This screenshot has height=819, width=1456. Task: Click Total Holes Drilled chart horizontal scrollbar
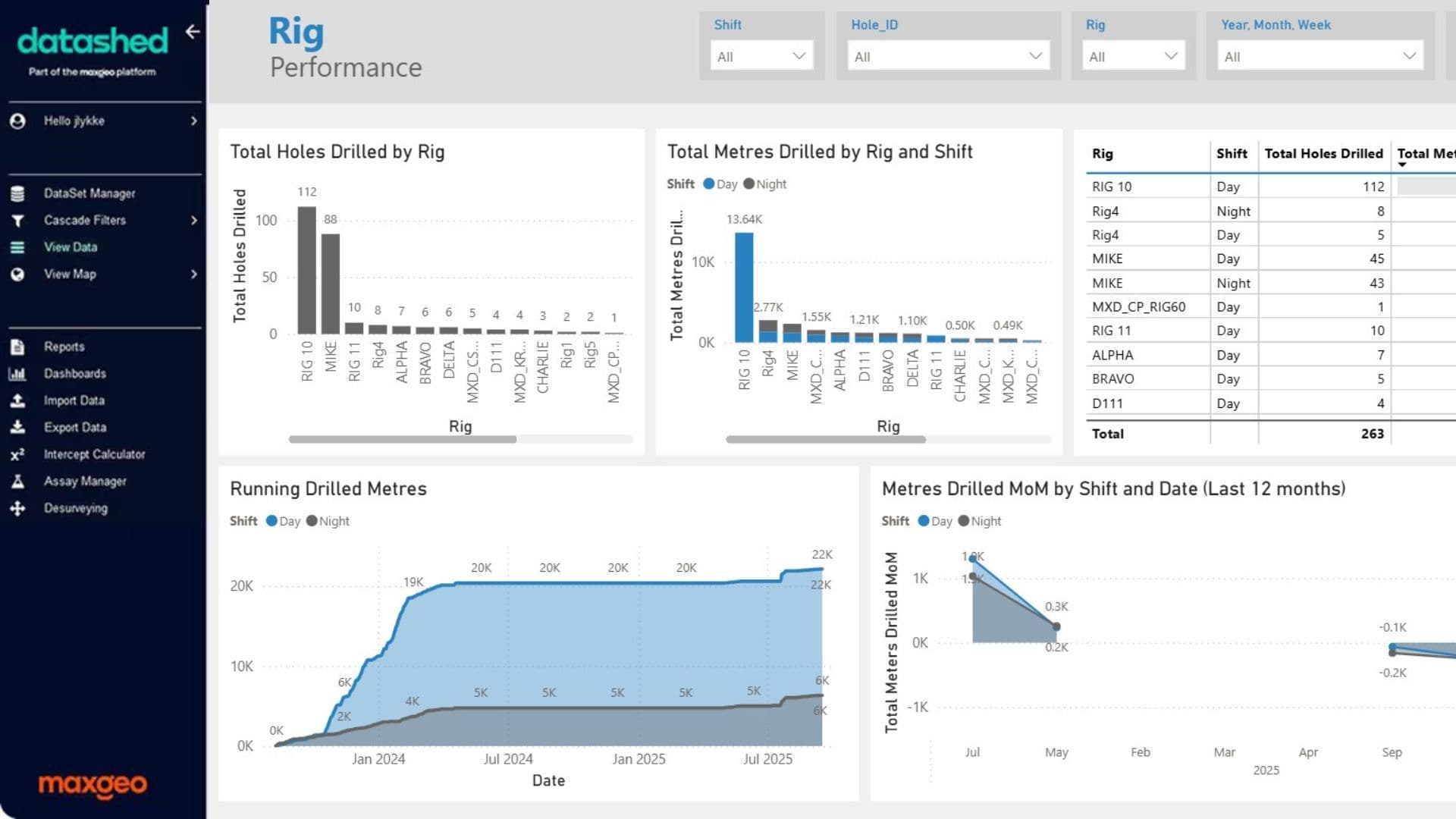[x=403, y=440]
